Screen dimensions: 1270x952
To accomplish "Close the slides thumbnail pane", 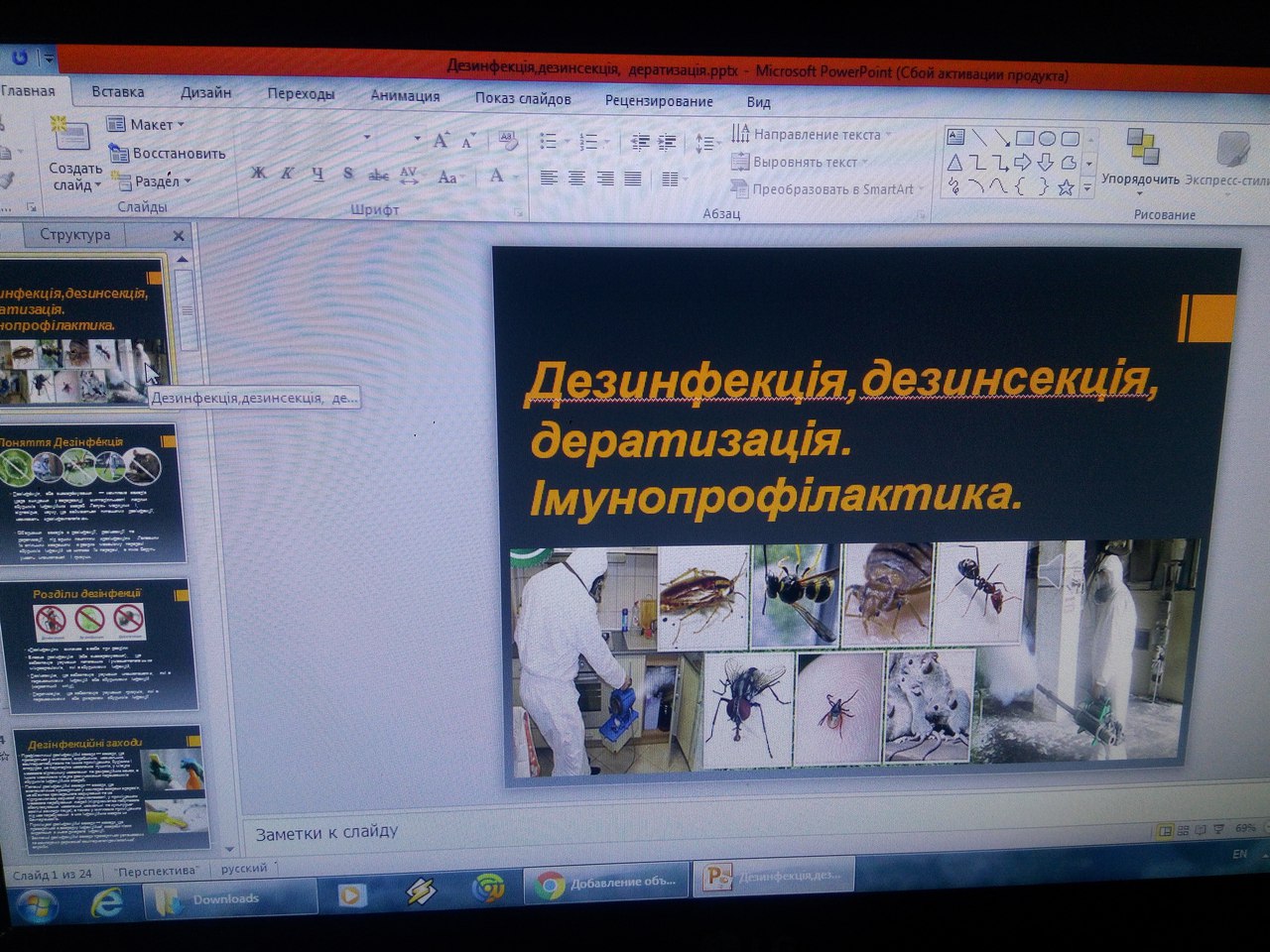I will [x=179, y=236].
